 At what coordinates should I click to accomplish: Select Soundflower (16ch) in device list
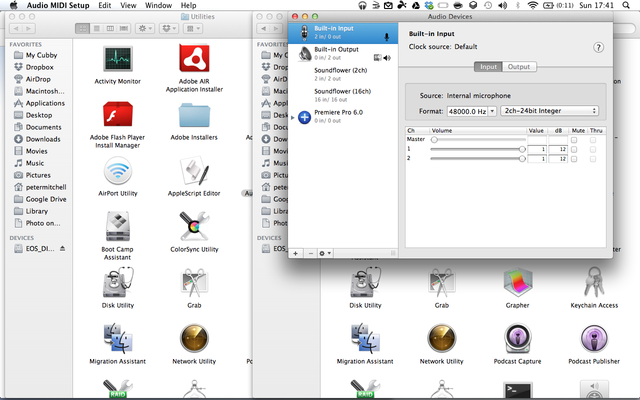tap(343, 95)
